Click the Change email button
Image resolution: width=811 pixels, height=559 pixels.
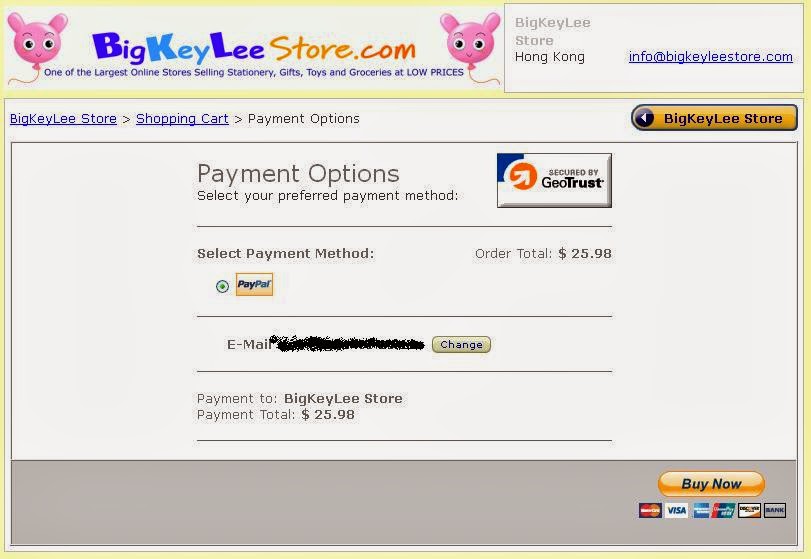(461, 344)
